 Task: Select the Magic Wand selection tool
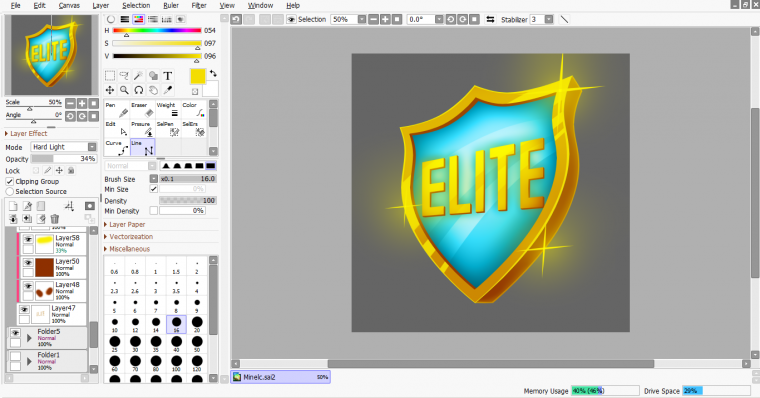[x=139, y=76]
